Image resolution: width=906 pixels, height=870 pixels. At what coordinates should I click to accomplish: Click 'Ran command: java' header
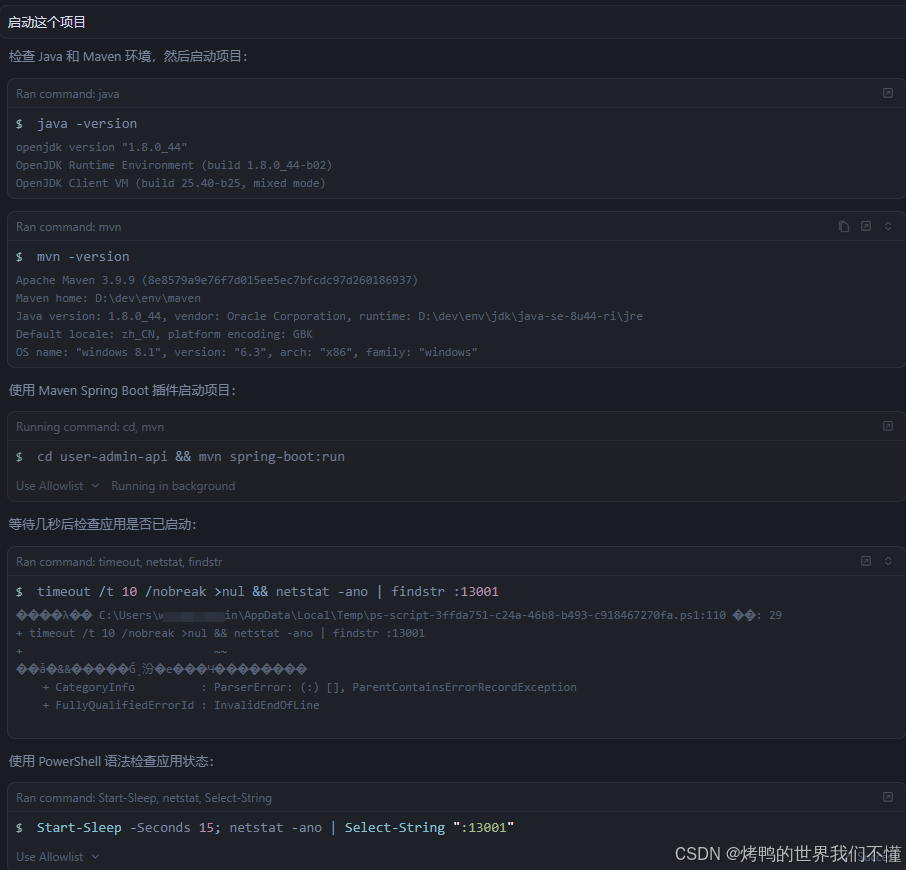pyautogui.click(x=68, y=94)
